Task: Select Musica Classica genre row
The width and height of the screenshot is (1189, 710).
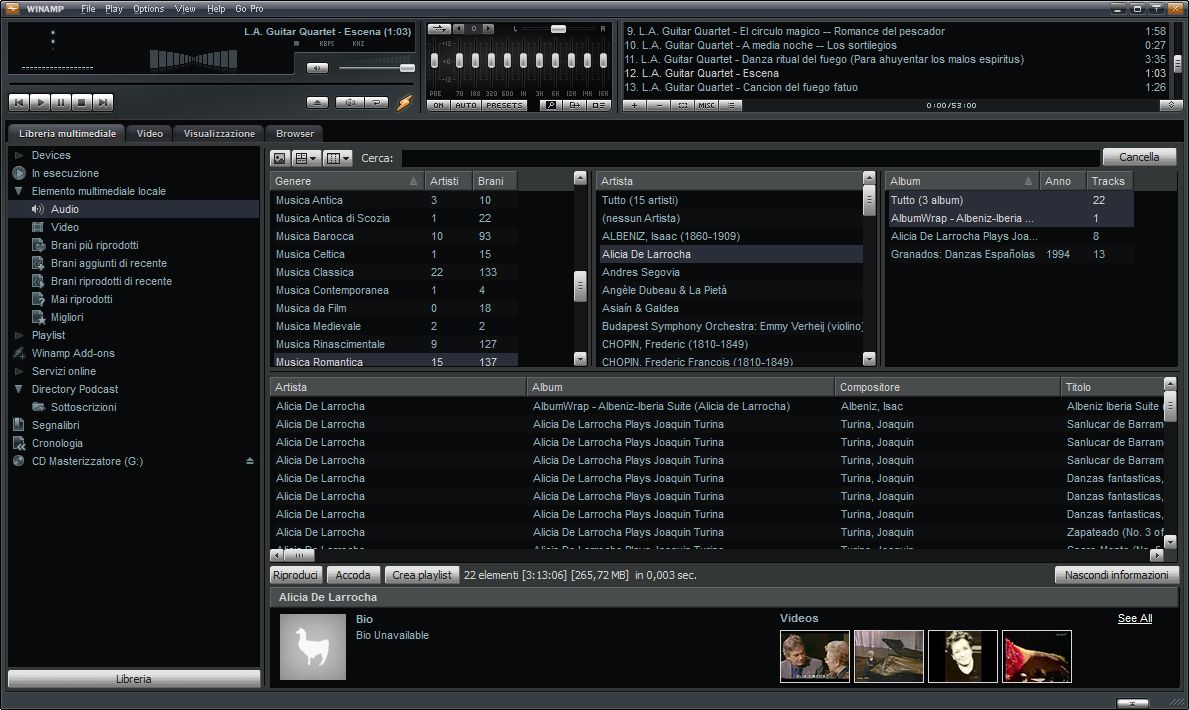Action: tap(394, 272)
